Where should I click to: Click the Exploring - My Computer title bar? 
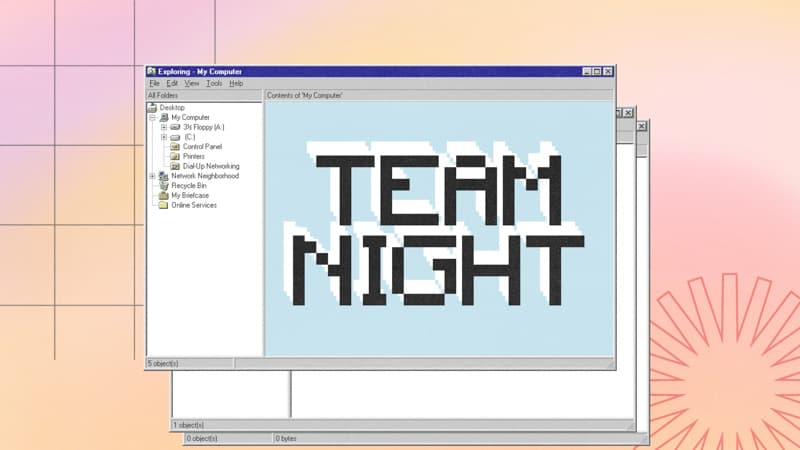point(380,71)
